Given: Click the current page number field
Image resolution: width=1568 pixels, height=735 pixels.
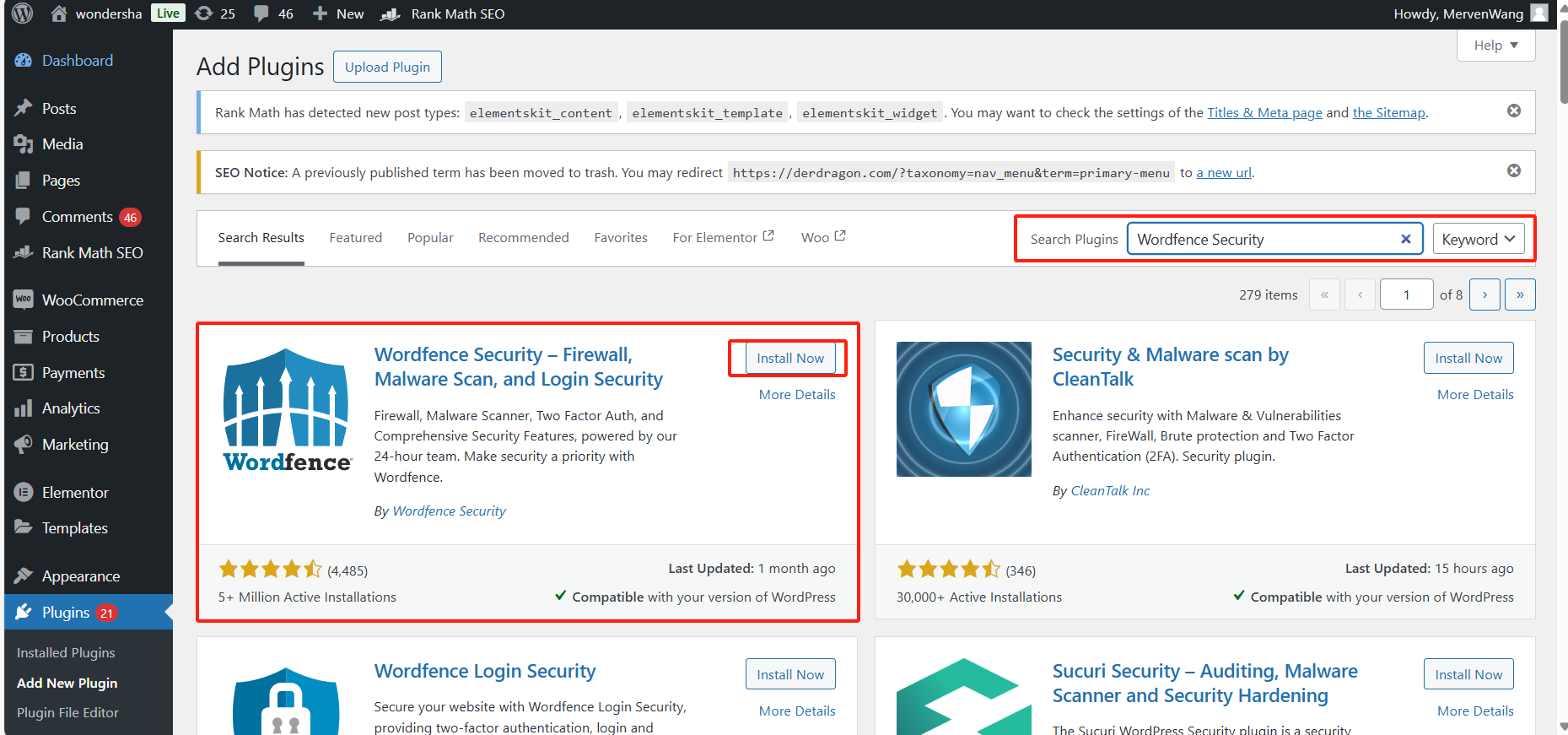Looking at the screenshot, I should [1406, 295].
